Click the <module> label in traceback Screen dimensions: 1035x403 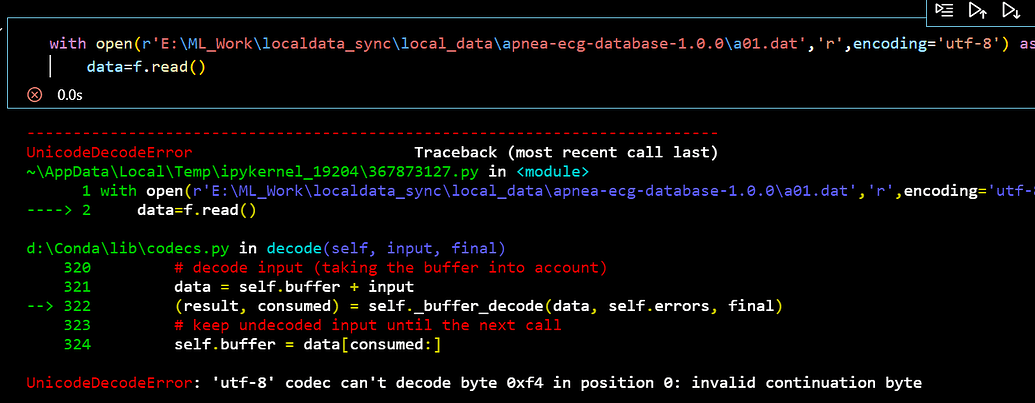[x=552, y=172]
